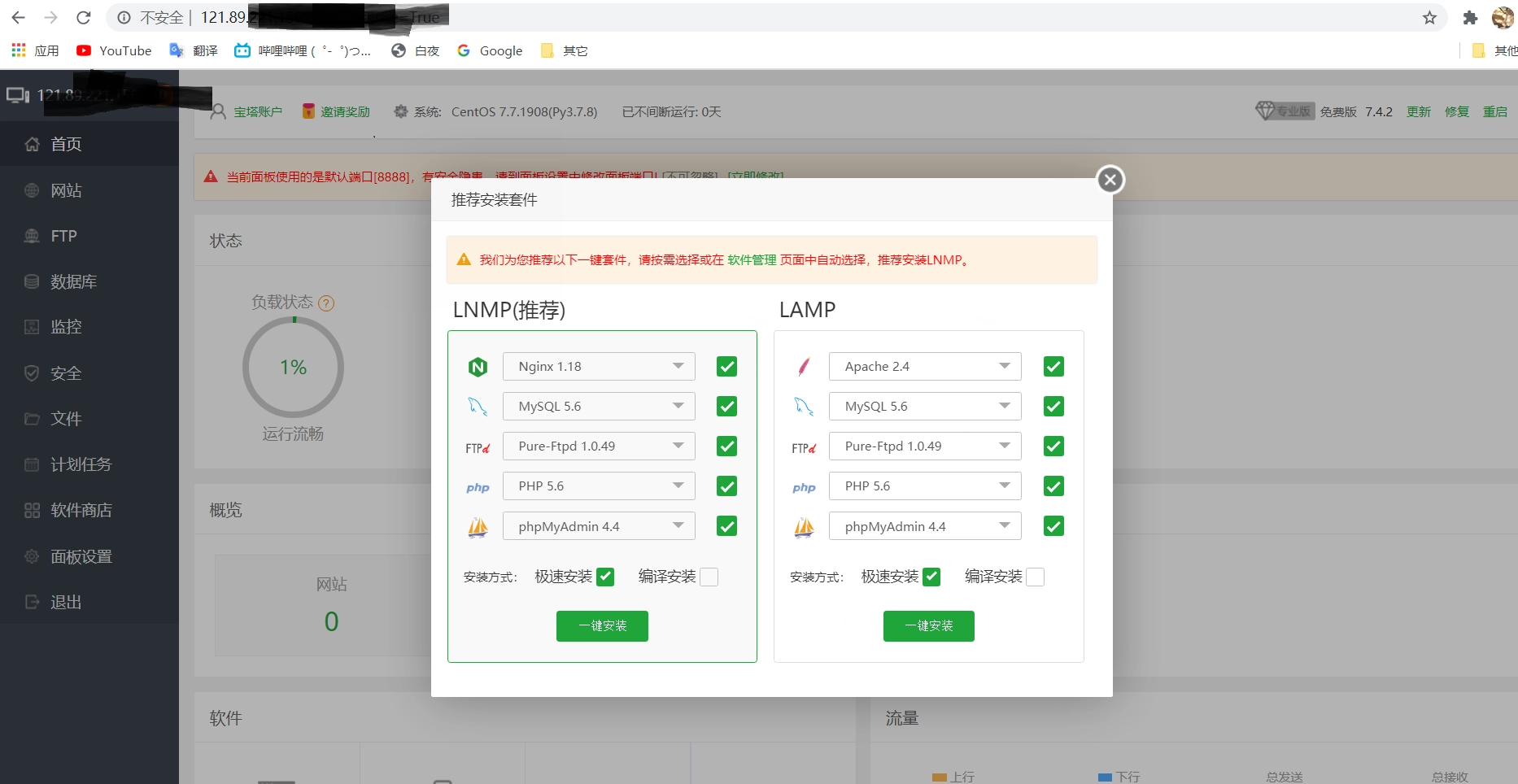Open the LNMP phpMyAdmin 4.4 dropdown
The height and width of the screenshot is (784, 1518).
coord(599,526)
